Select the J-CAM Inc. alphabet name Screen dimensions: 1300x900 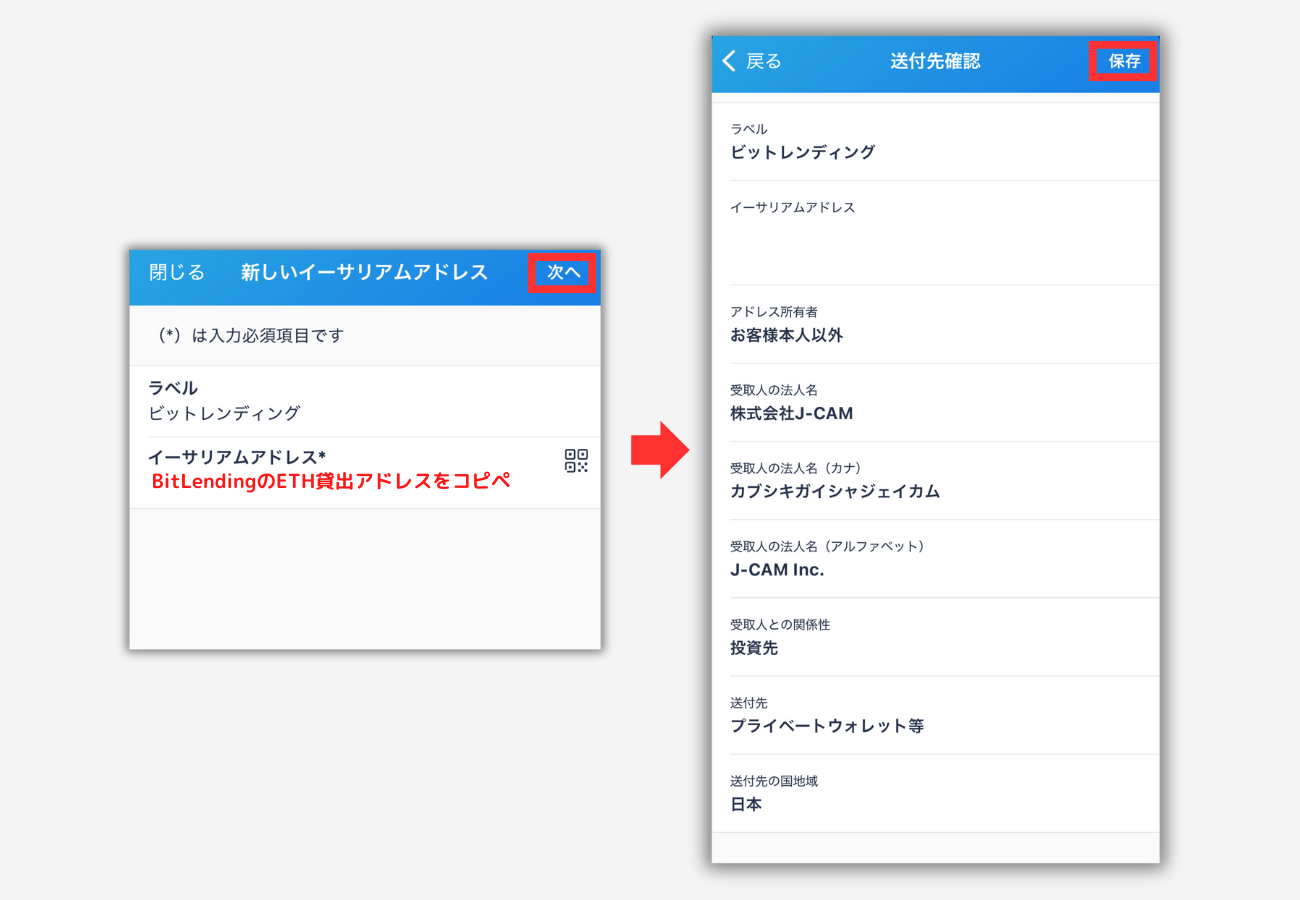[x=777, y=570]
